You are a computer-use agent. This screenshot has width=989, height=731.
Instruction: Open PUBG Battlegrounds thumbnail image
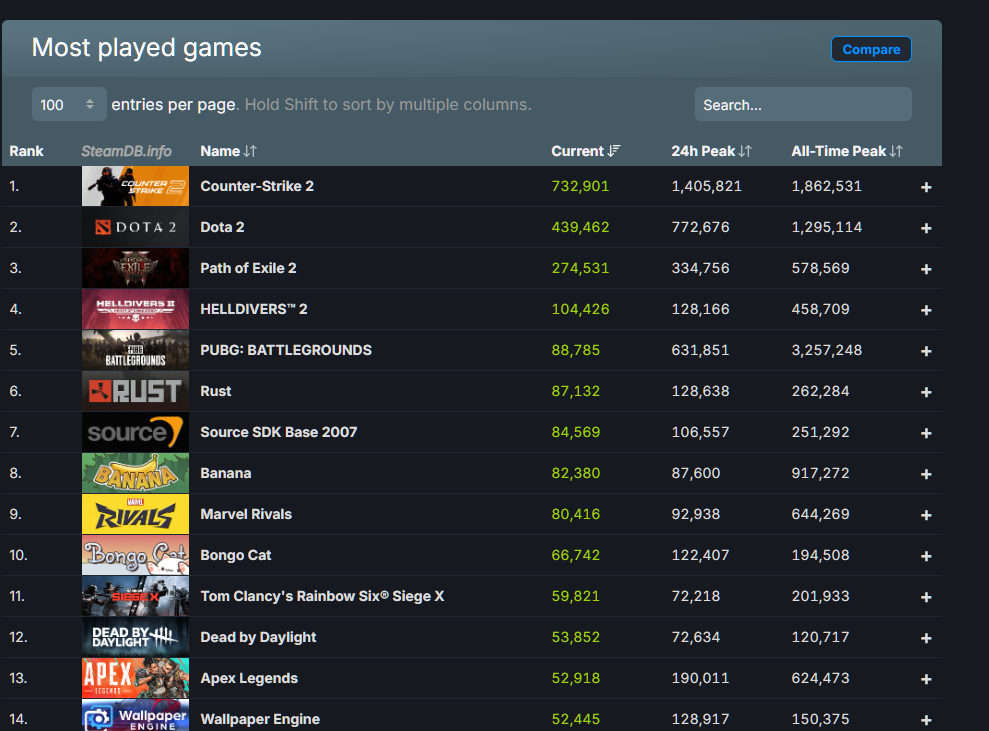pos(135,350)
